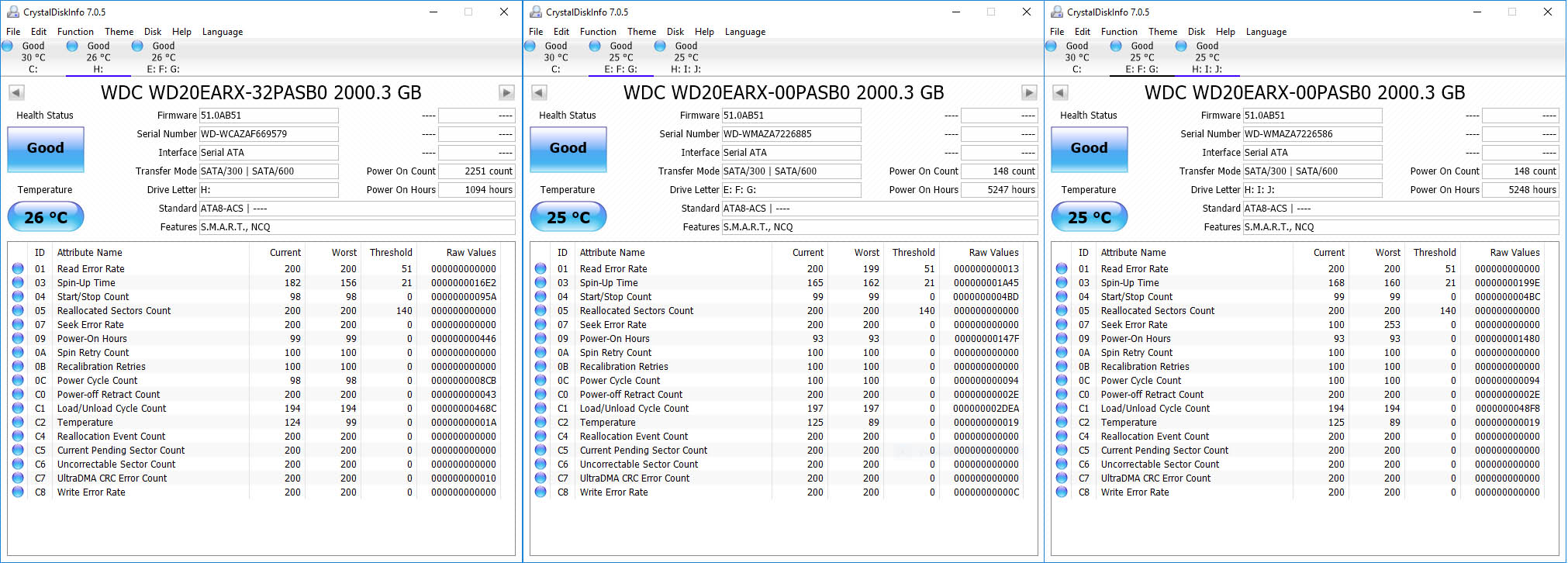Click Write Error Rate status orb in middle window
Screen dimensions: 1568x563
pyautogui.click(x=541, y=492)
